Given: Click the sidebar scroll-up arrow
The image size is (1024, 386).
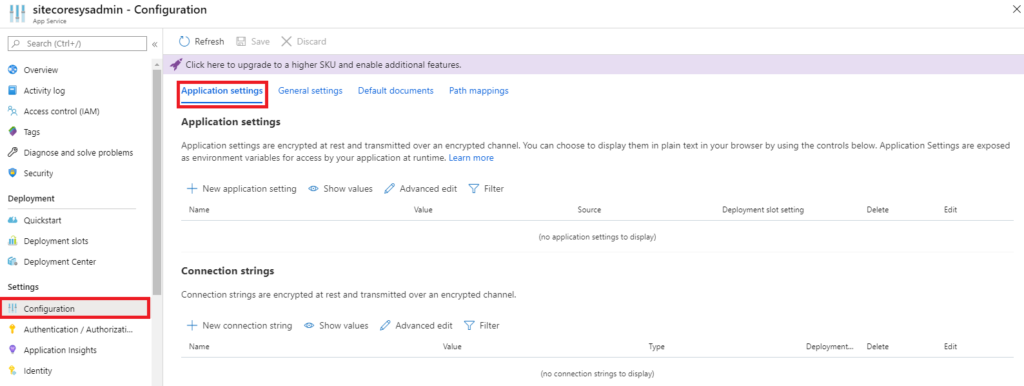Looking at the screenshot, I should pyautogui.click(x=156, y=64).
